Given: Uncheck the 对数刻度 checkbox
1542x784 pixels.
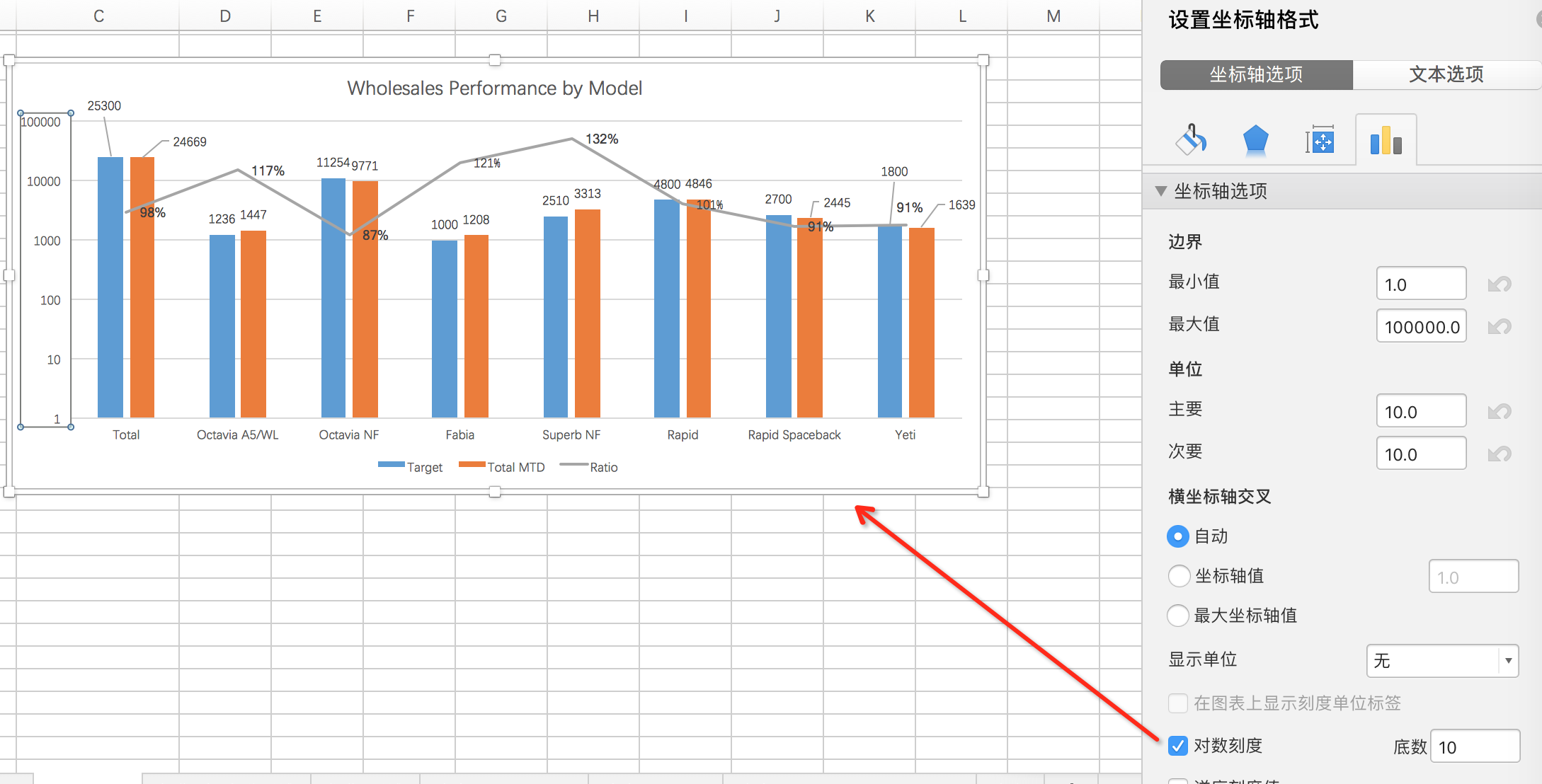Looking at the screenshot, I should coord(1178,746).
